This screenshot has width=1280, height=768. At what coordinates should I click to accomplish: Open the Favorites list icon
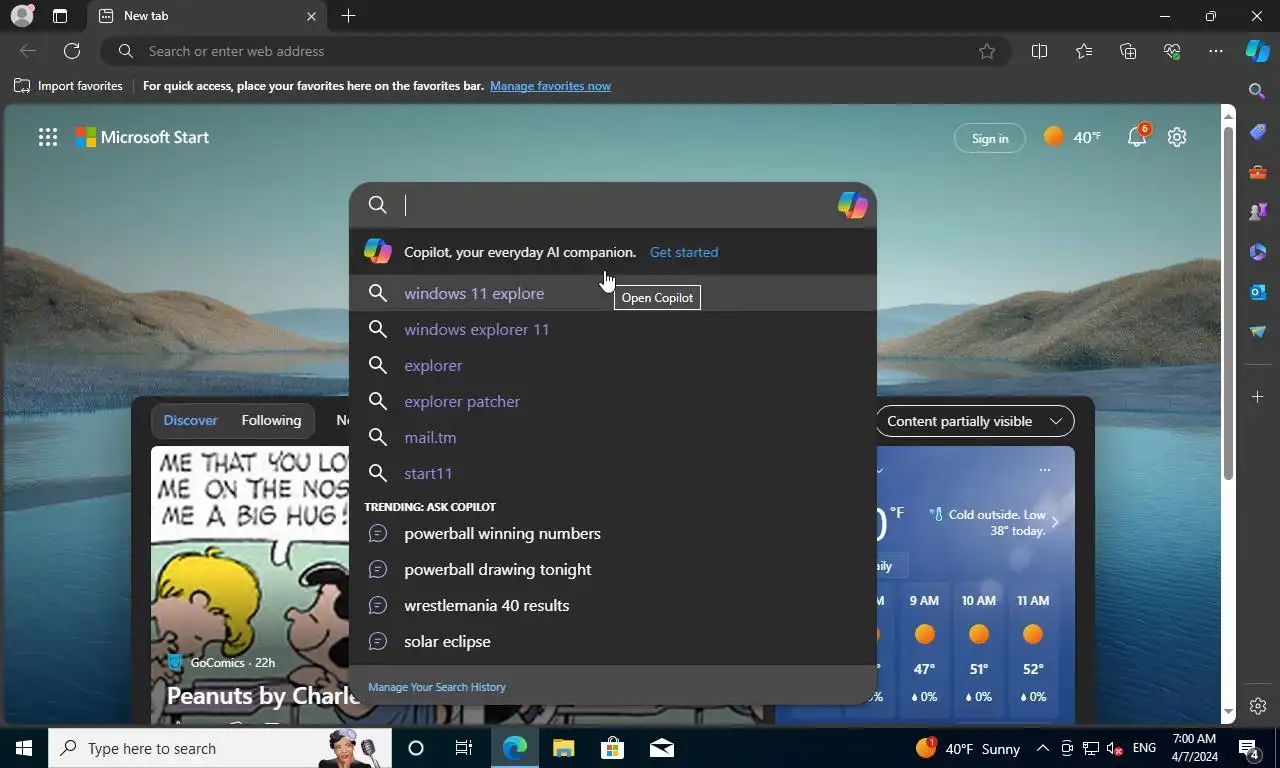[x=1084, y=51]
